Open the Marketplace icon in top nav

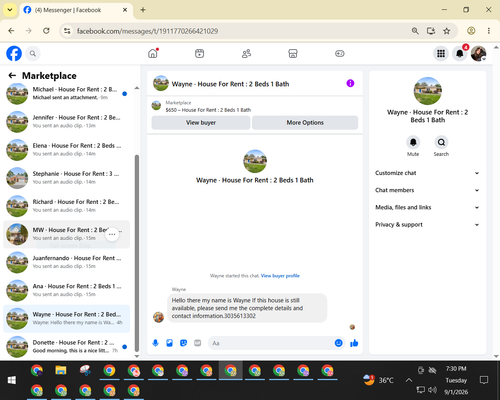pos(293,53)
